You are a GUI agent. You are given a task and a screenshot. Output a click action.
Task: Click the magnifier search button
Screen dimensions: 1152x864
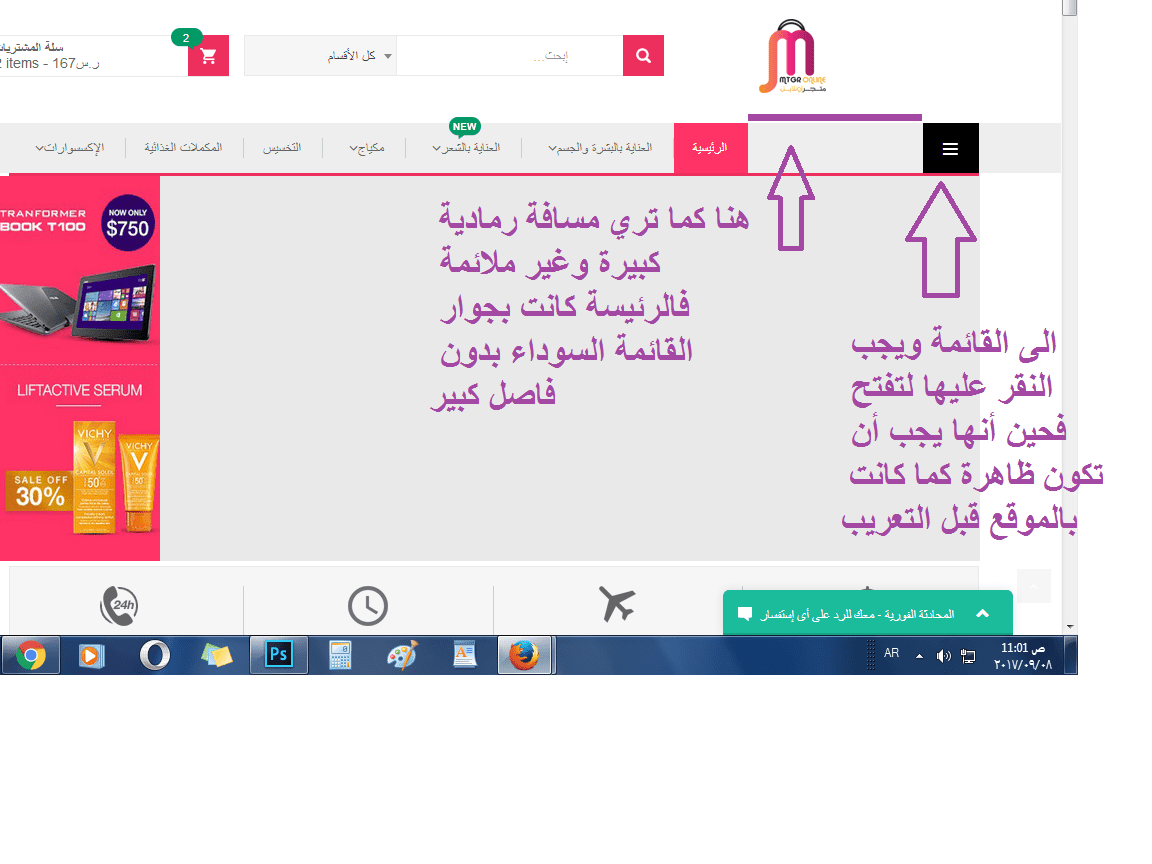[643, 56]
